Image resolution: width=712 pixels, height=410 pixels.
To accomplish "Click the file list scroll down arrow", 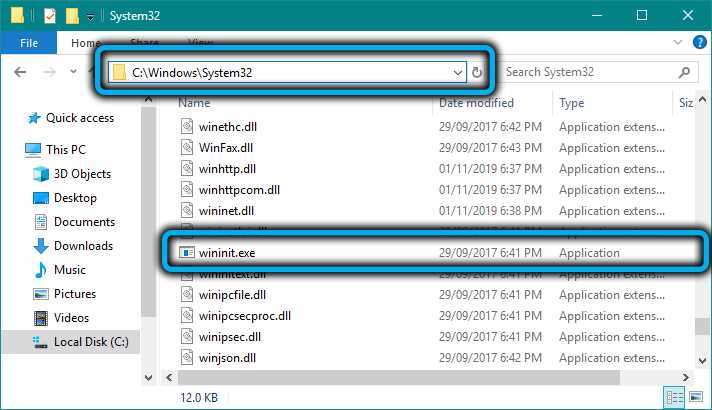I will 702,361.
